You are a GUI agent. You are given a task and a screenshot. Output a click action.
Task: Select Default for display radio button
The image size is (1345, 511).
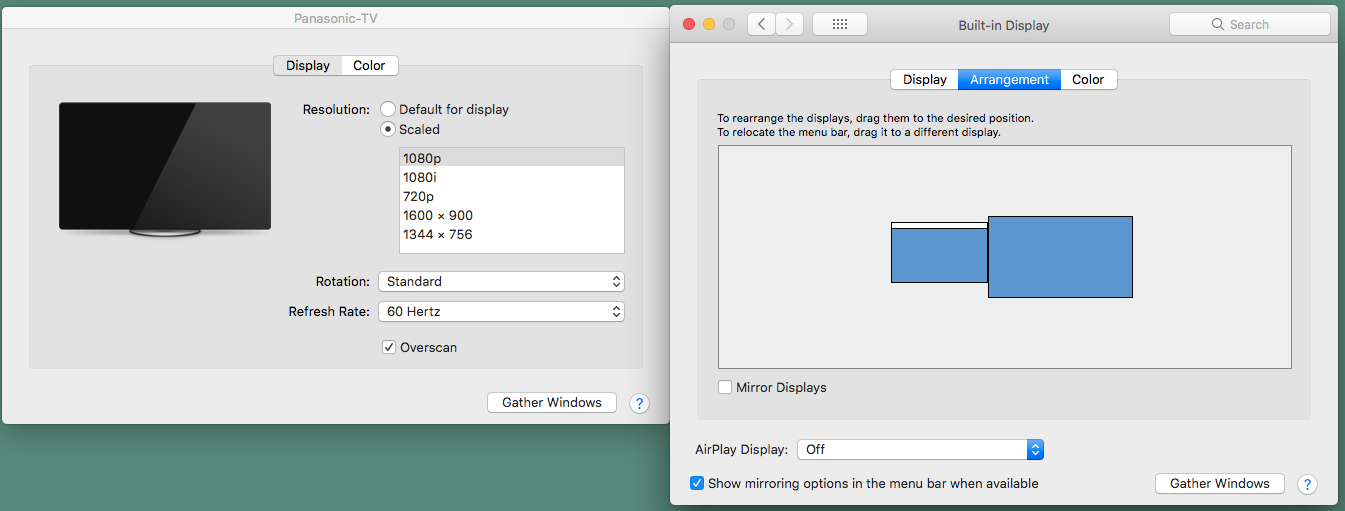tap(388, 109)
